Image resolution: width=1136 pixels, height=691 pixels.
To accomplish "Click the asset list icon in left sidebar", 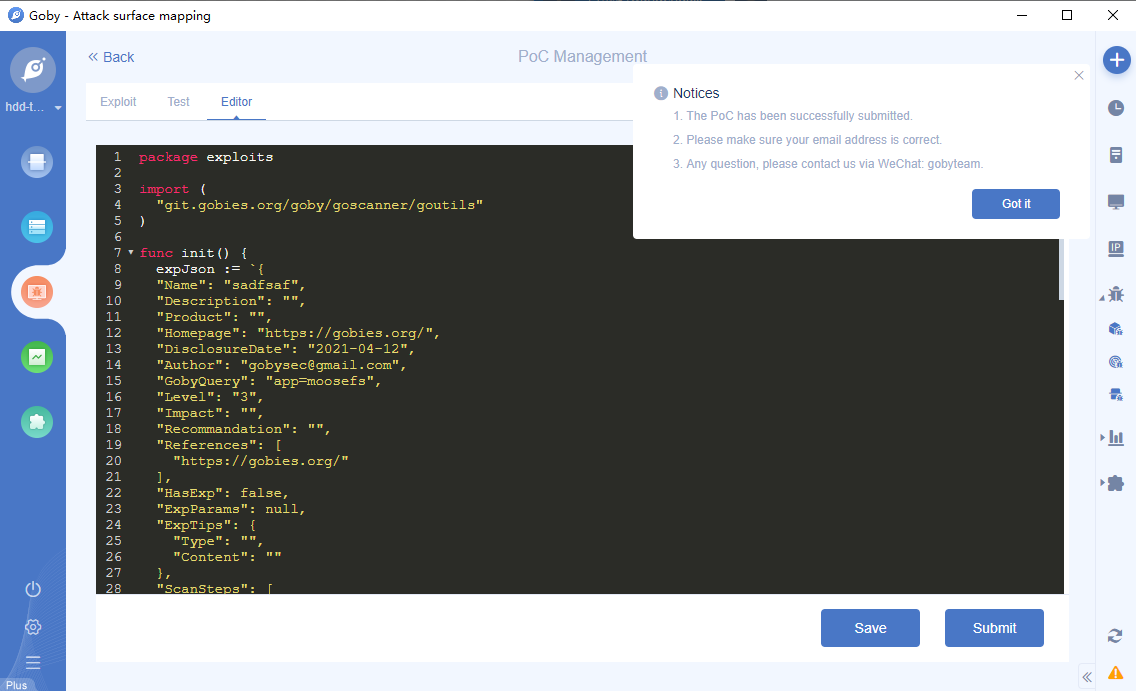I will click(x=36, y=227).
